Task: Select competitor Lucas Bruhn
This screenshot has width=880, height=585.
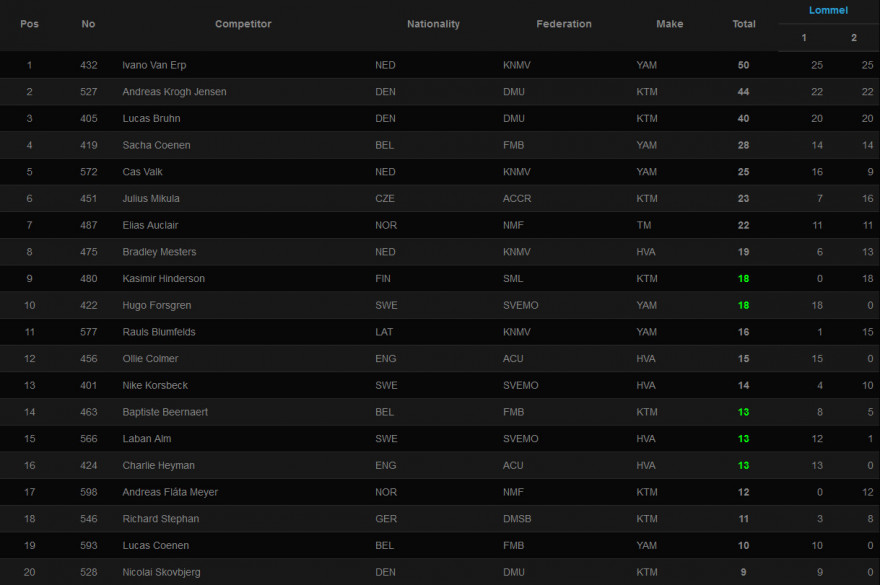Action: click(152, 118)
